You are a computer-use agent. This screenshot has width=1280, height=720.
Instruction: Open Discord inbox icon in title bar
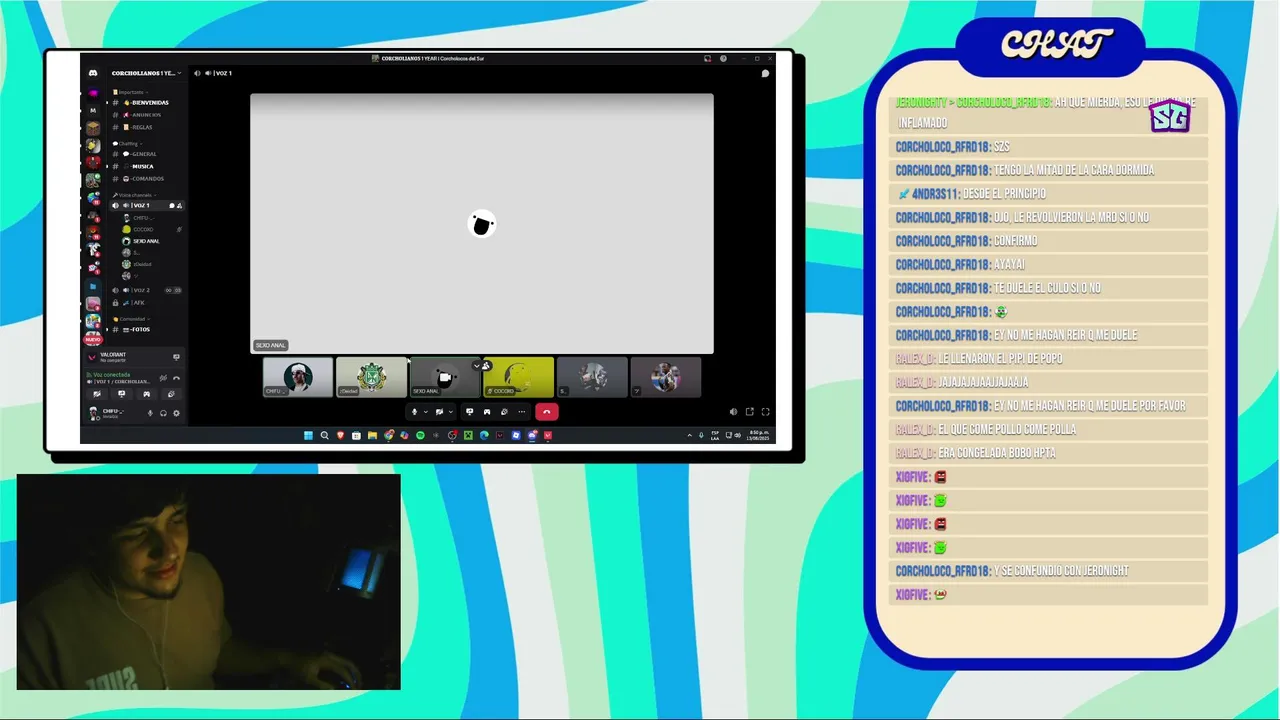[x=708, y=58]
